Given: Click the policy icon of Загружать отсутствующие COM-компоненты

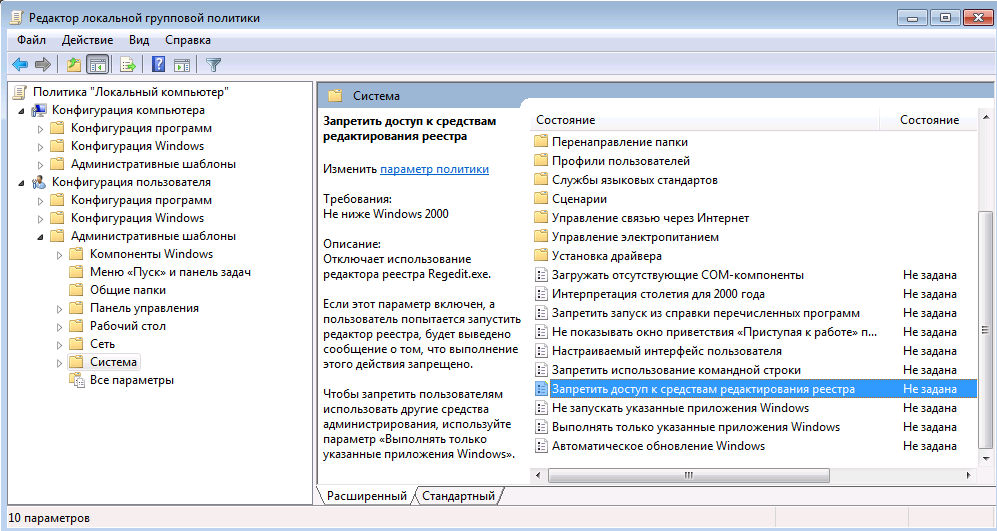Looking at the screenshot, I should coord(541,275).
